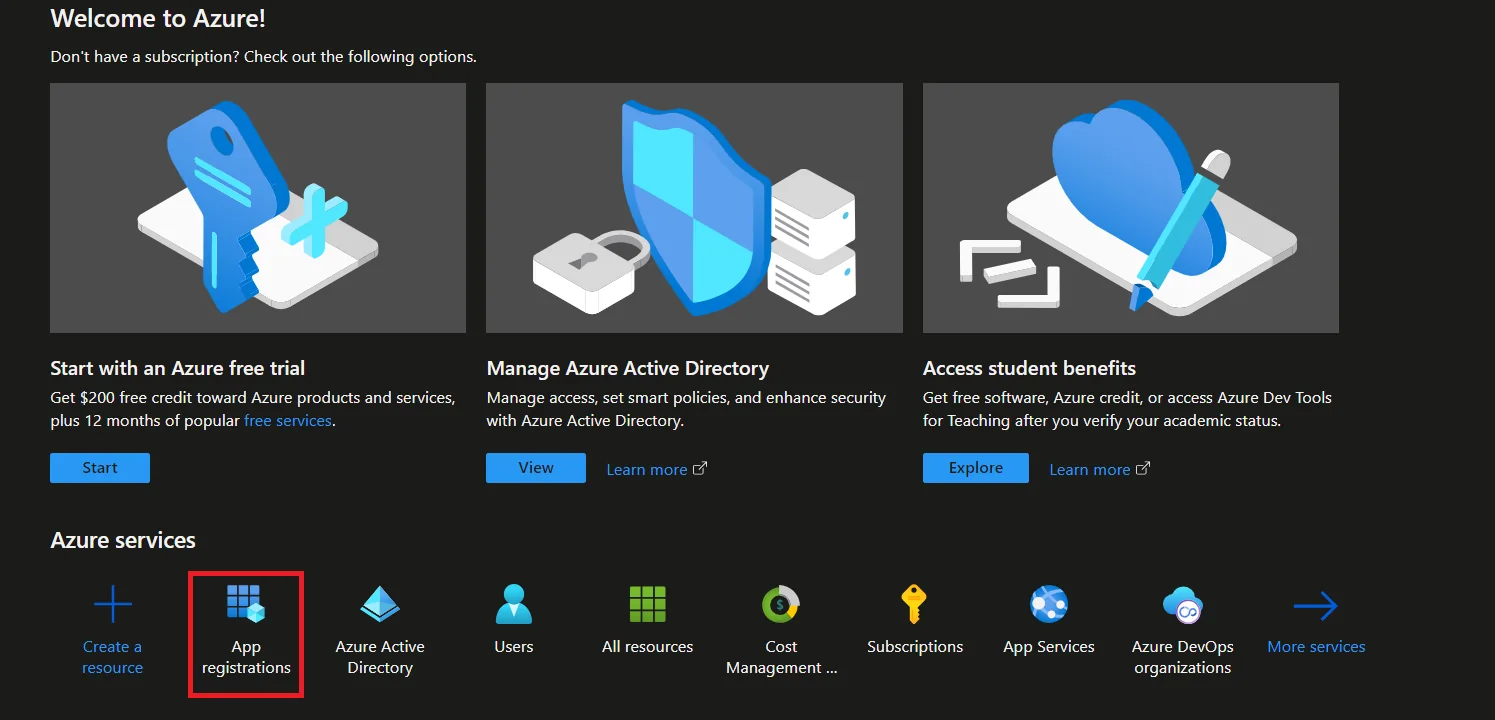Click the More services arrow icon
The image size is (1495, 720).
1316,605
